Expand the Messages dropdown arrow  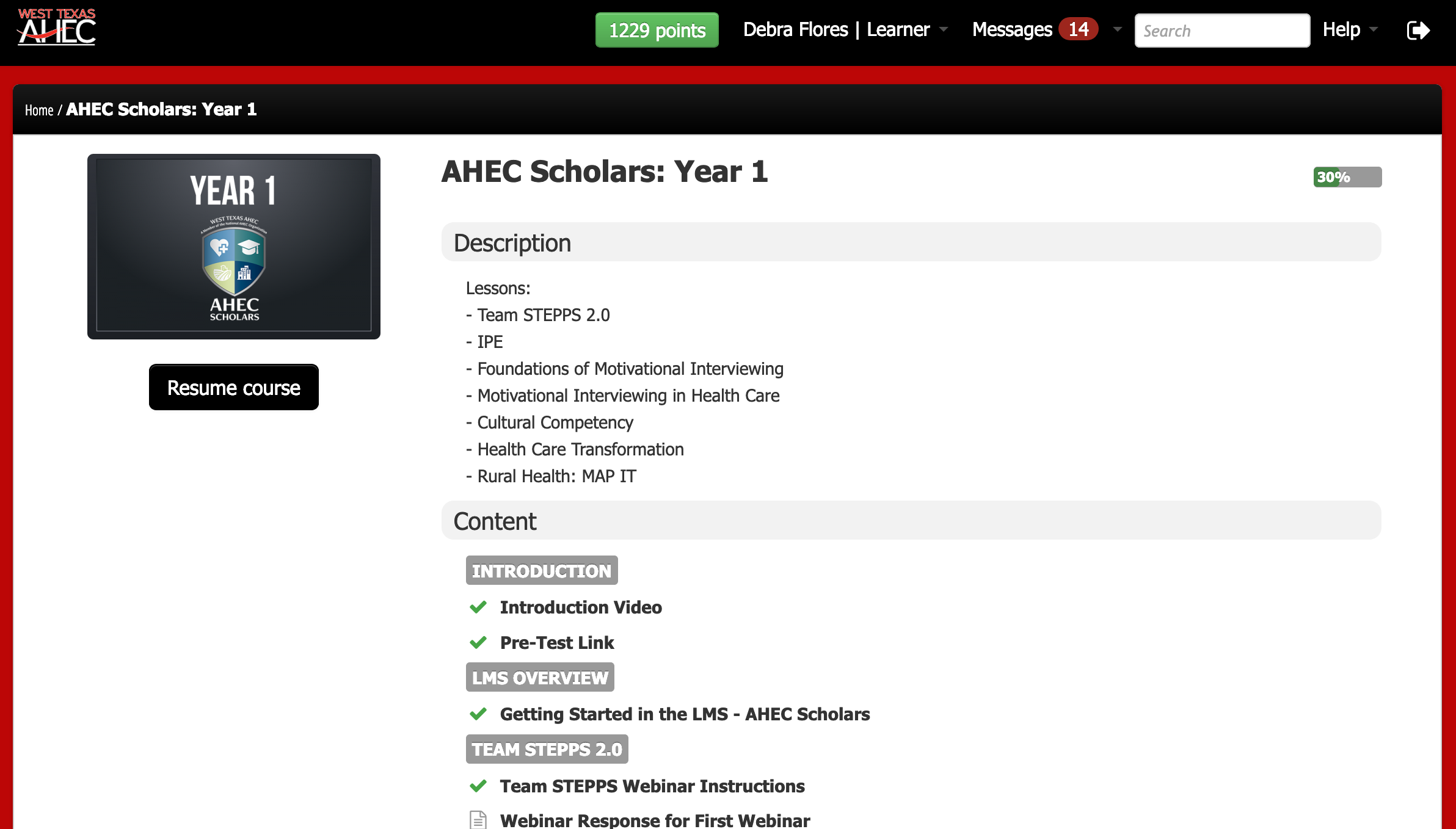(x=1117, y=29)
